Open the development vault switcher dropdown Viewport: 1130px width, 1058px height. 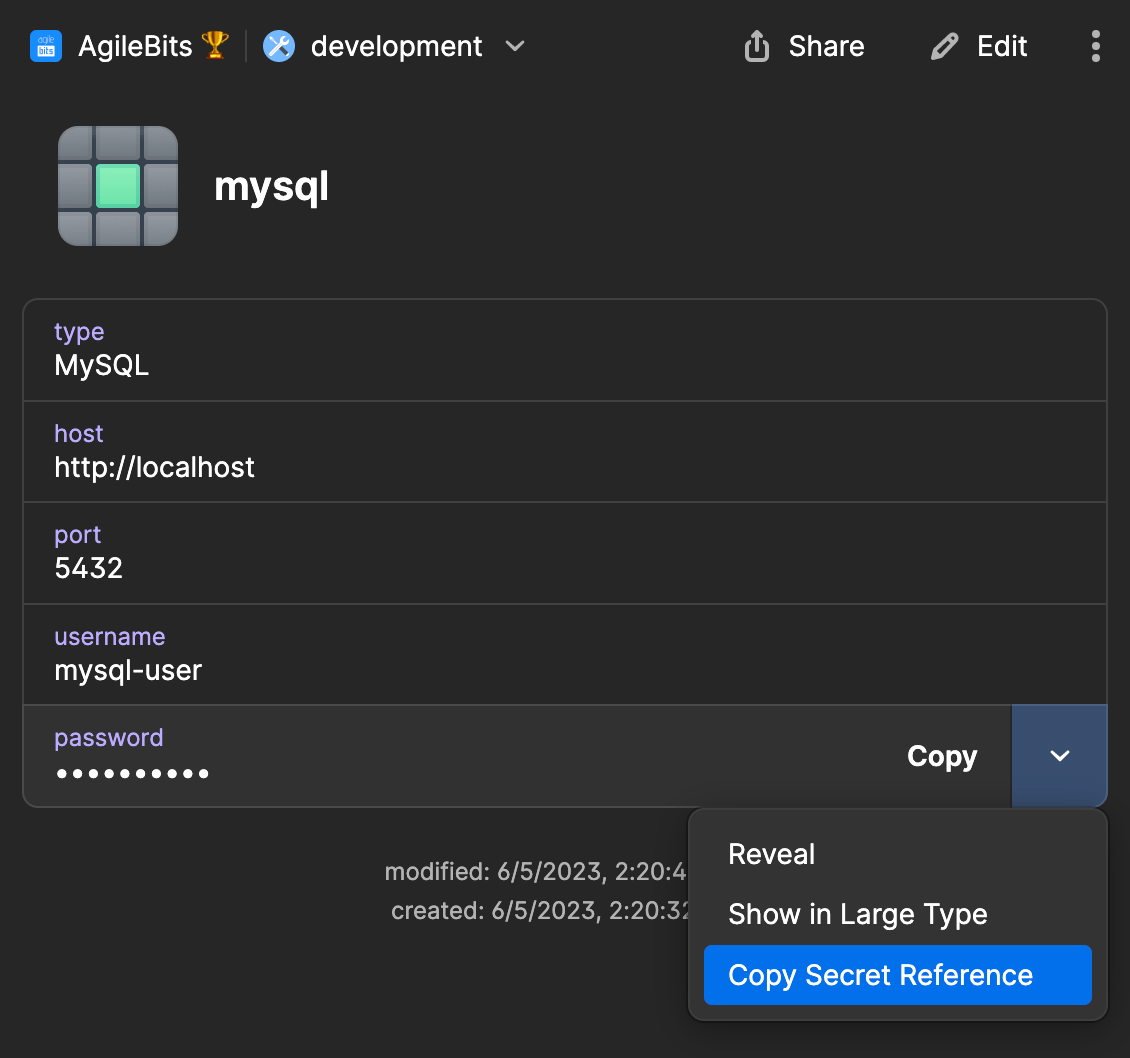coord(515,46)
